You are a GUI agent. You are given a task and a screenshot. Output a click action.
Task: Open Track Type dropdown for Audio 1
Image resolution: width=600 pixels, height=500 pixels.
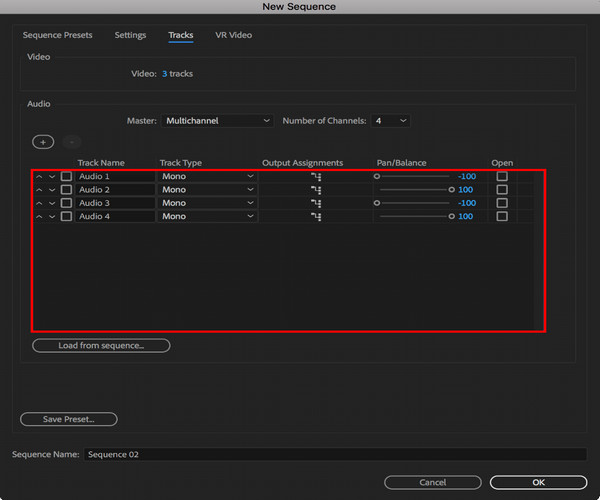click(207, 176)
